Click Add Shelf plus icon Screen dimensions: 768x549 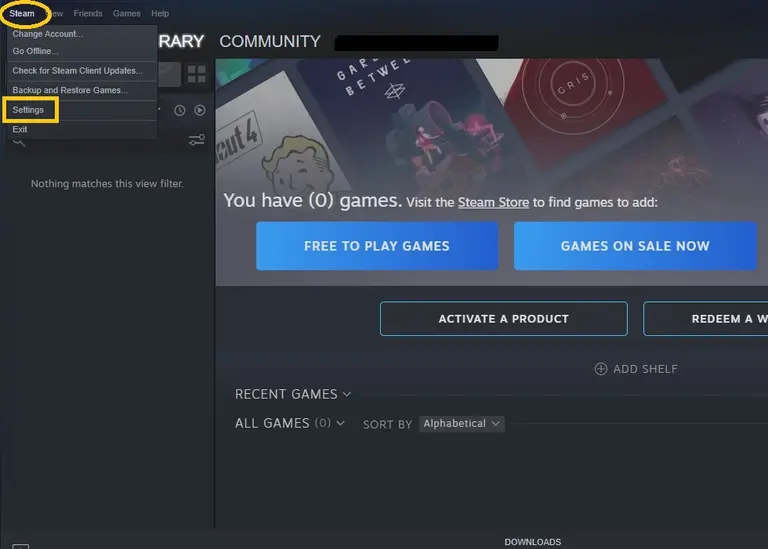point(601,369)
